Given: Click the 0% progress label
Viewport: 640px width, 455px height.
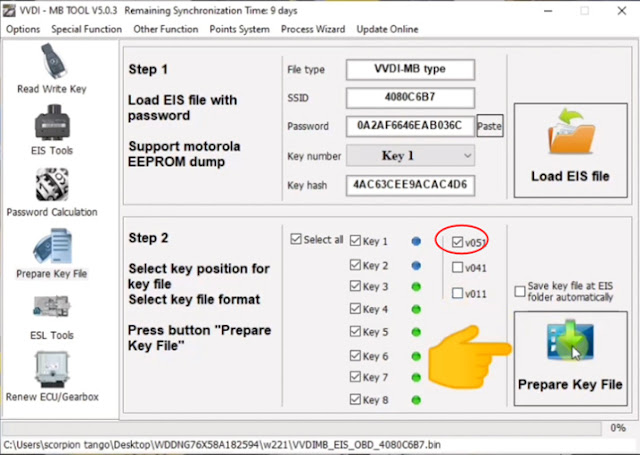Looking at the screenshot, I should click(x=618, y=428).
